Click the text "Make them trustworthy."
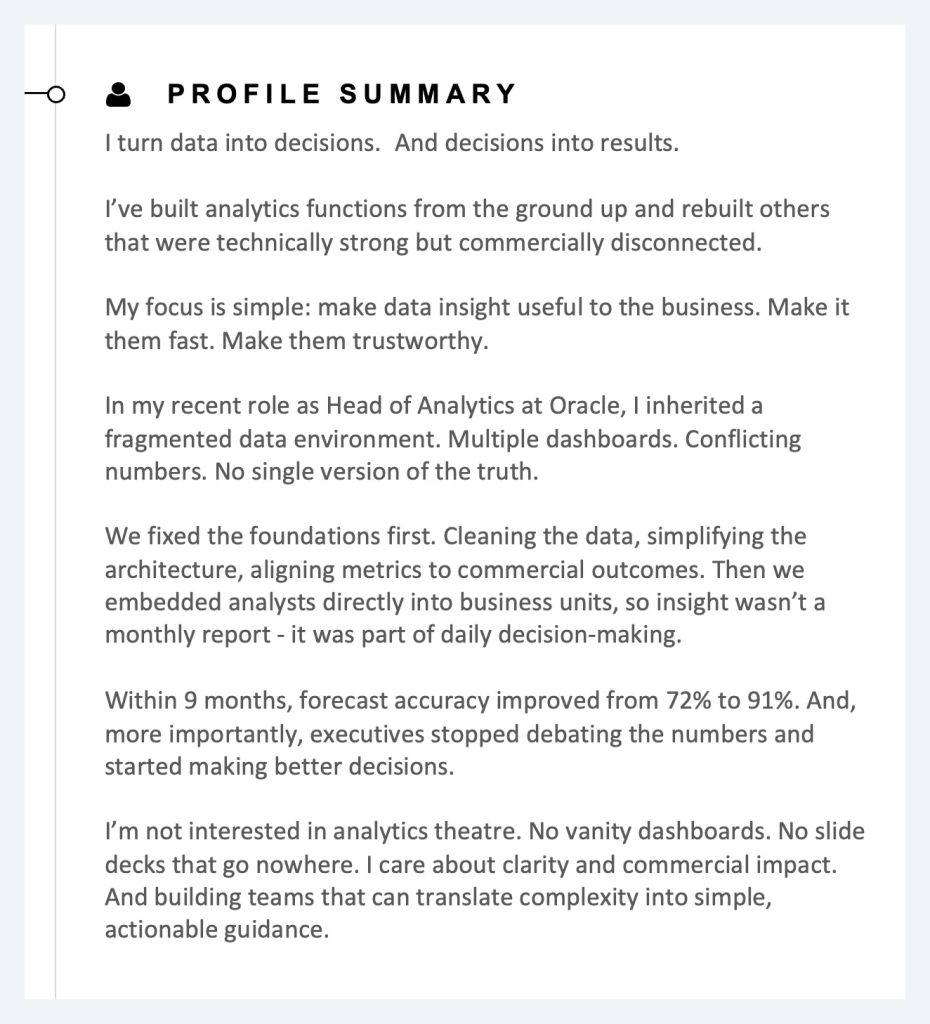 (x=355, y=341)
